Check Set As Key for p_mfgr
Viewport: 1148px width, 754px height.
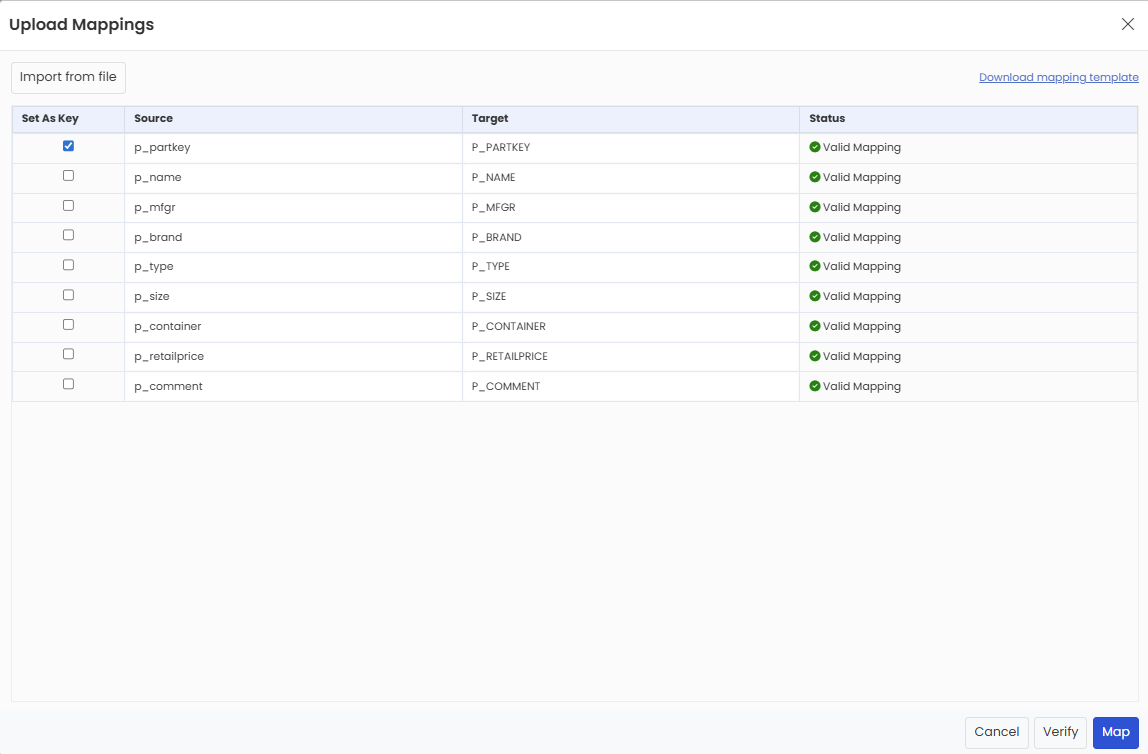pyautogui.click(x=68, y=206)
